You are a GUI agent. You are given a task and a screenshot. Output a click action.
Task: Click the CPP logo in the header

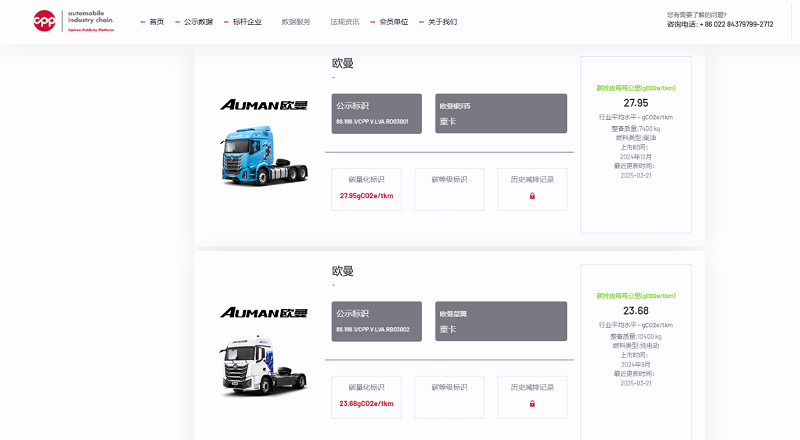pyautogui.click(x=45, y=21)
